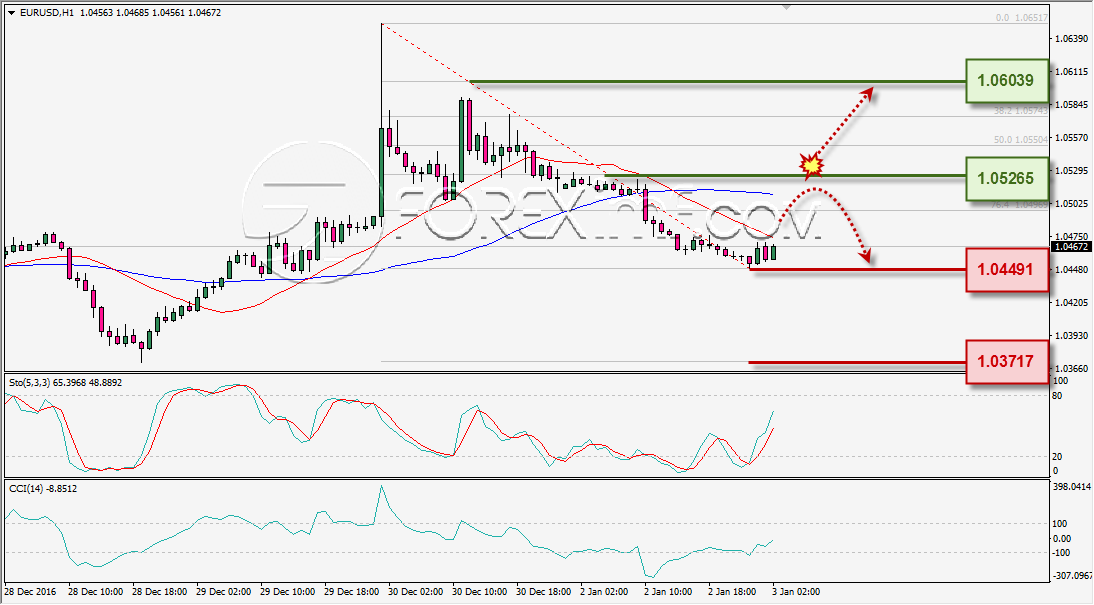Click the Fibonacci 38.2 level label

point(1021,110)
